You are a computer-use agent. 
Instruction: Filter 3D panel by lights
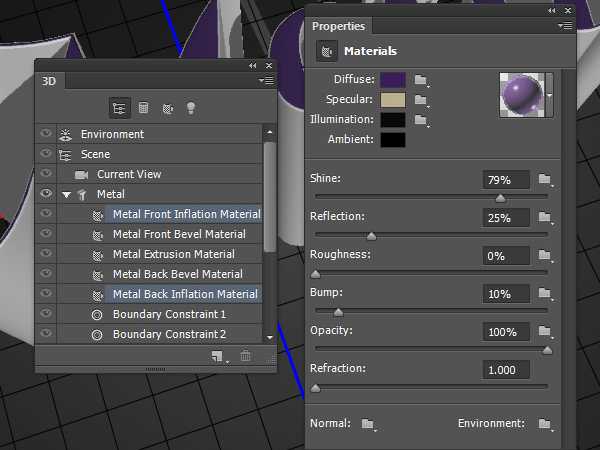coord(190,108)
